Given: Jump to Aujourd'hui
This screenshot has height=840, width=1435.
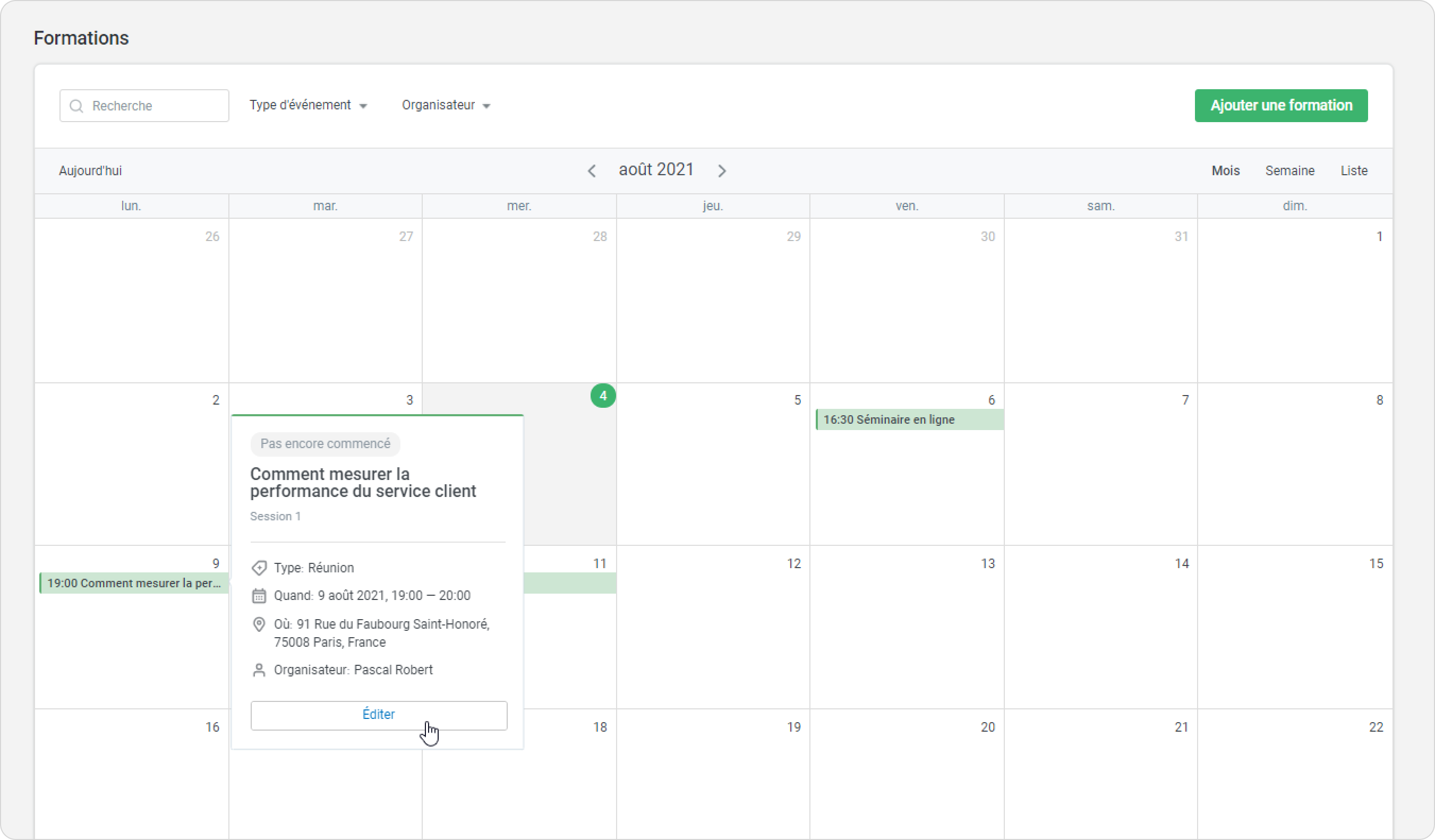Looking at the screenshot, I should coord(90,171).
